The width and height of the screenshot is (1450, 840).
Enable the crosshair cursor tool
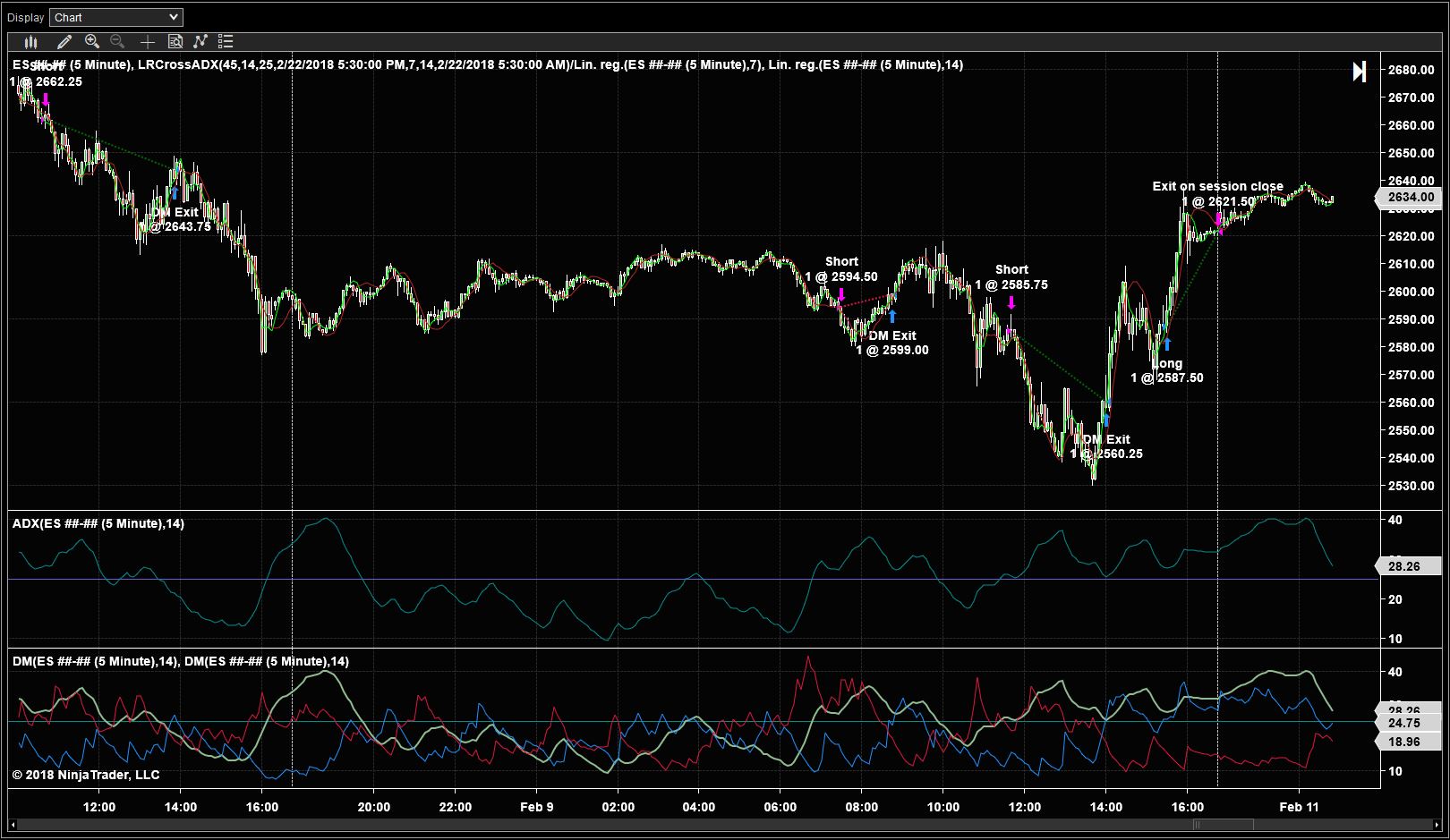[148, 41]
